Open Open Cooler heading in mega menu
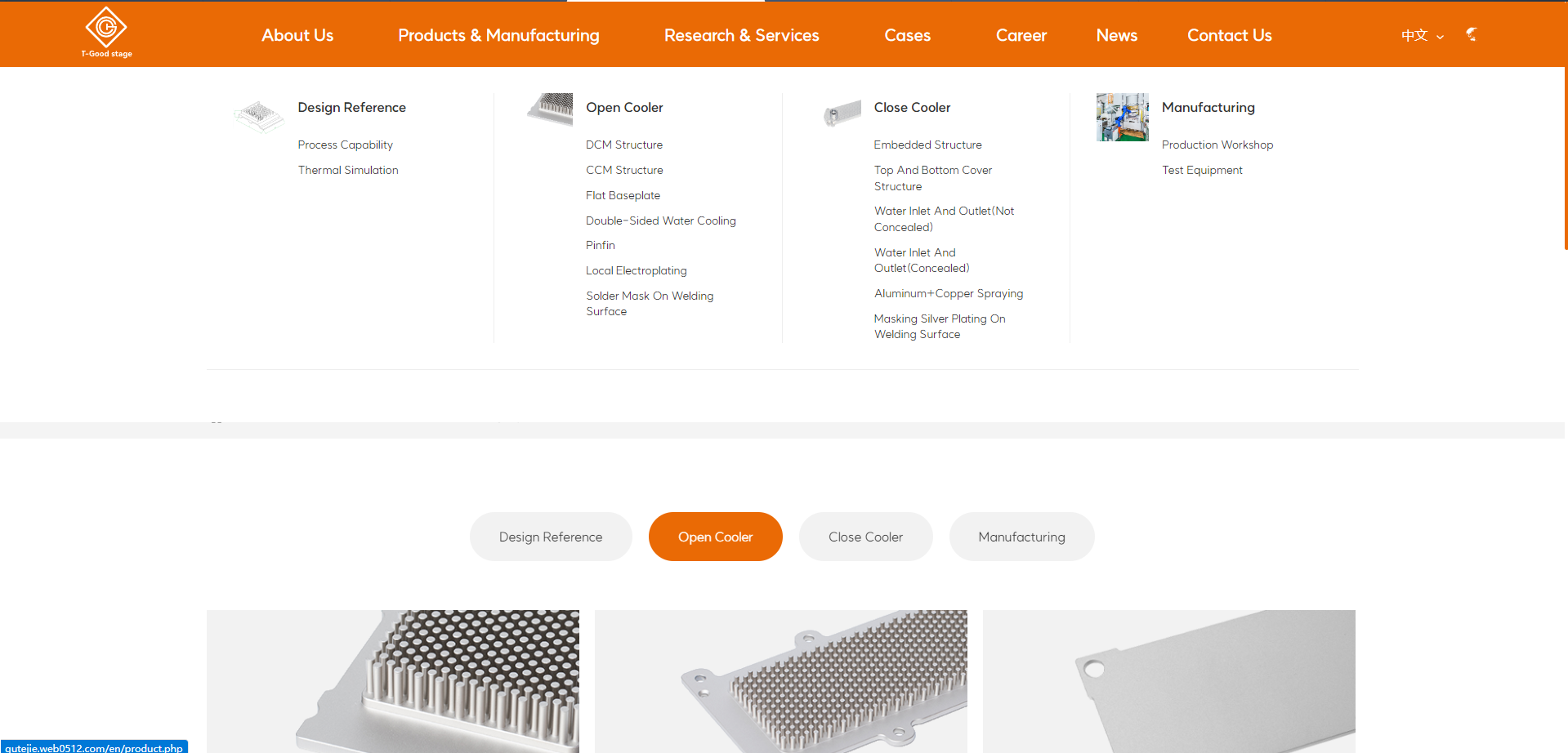The image size is (1568, 753). point(624,107)
